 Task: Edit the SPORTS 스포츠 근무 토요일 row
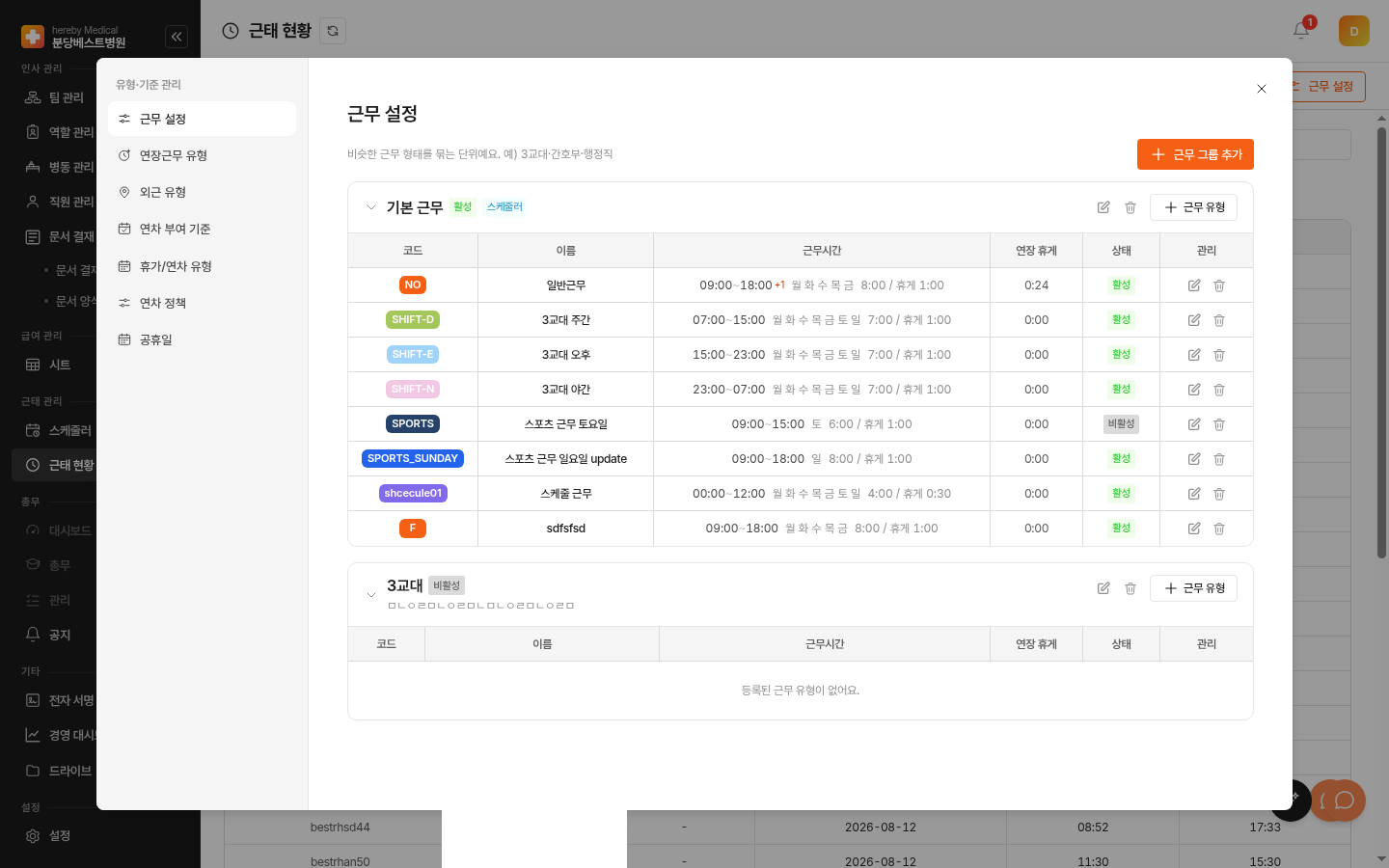click(1194, 424)
